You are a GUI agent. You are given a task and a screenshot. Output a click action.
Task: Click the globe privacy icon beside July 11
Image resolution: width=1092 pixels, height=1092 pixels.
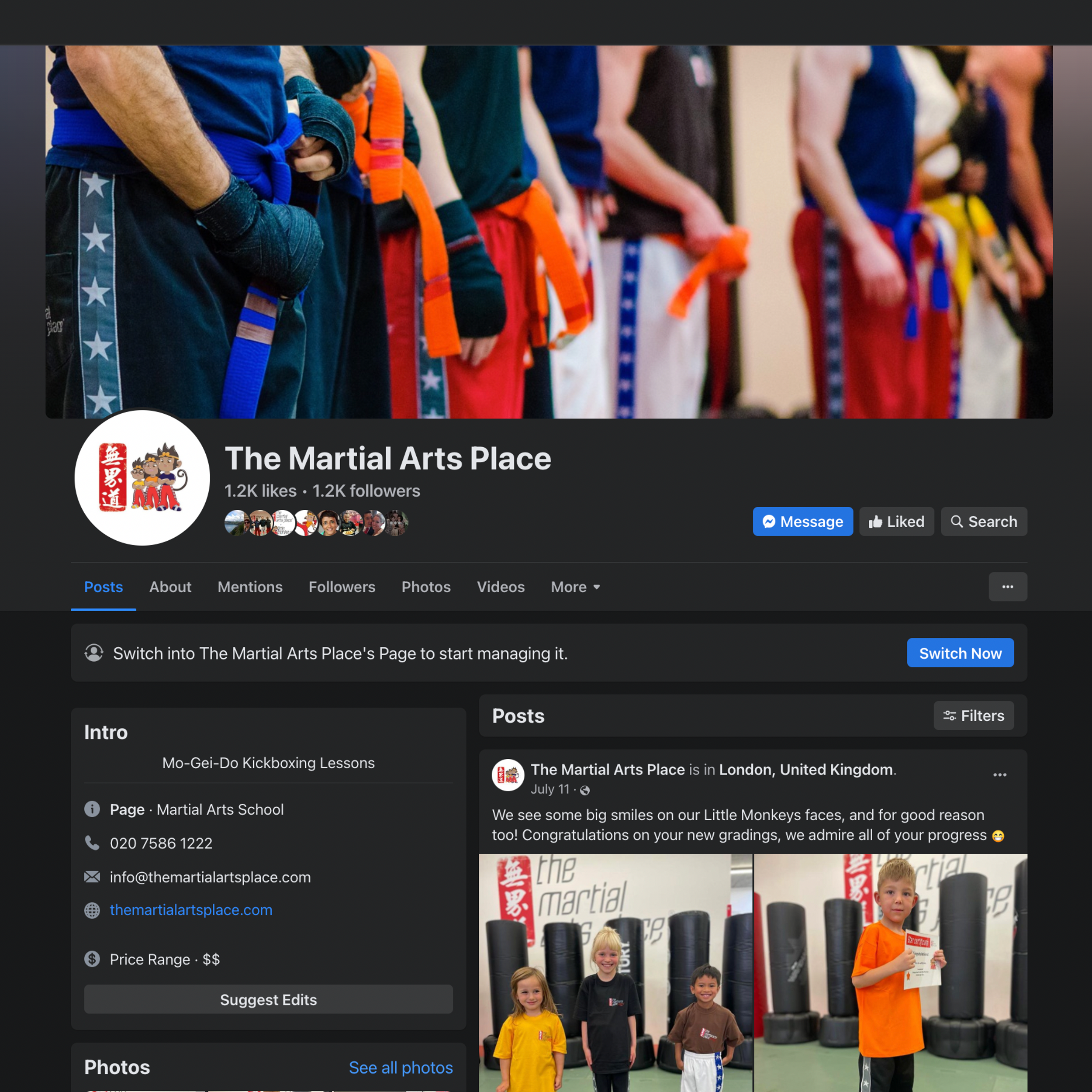(585, 790)
